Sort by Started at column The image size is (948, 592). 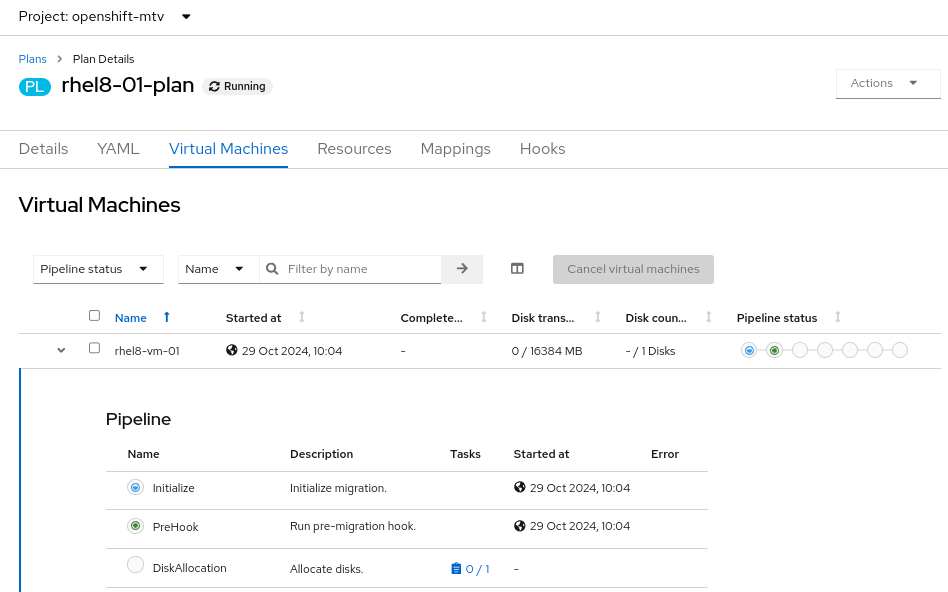pyautogui.click(x=253, y=318)
